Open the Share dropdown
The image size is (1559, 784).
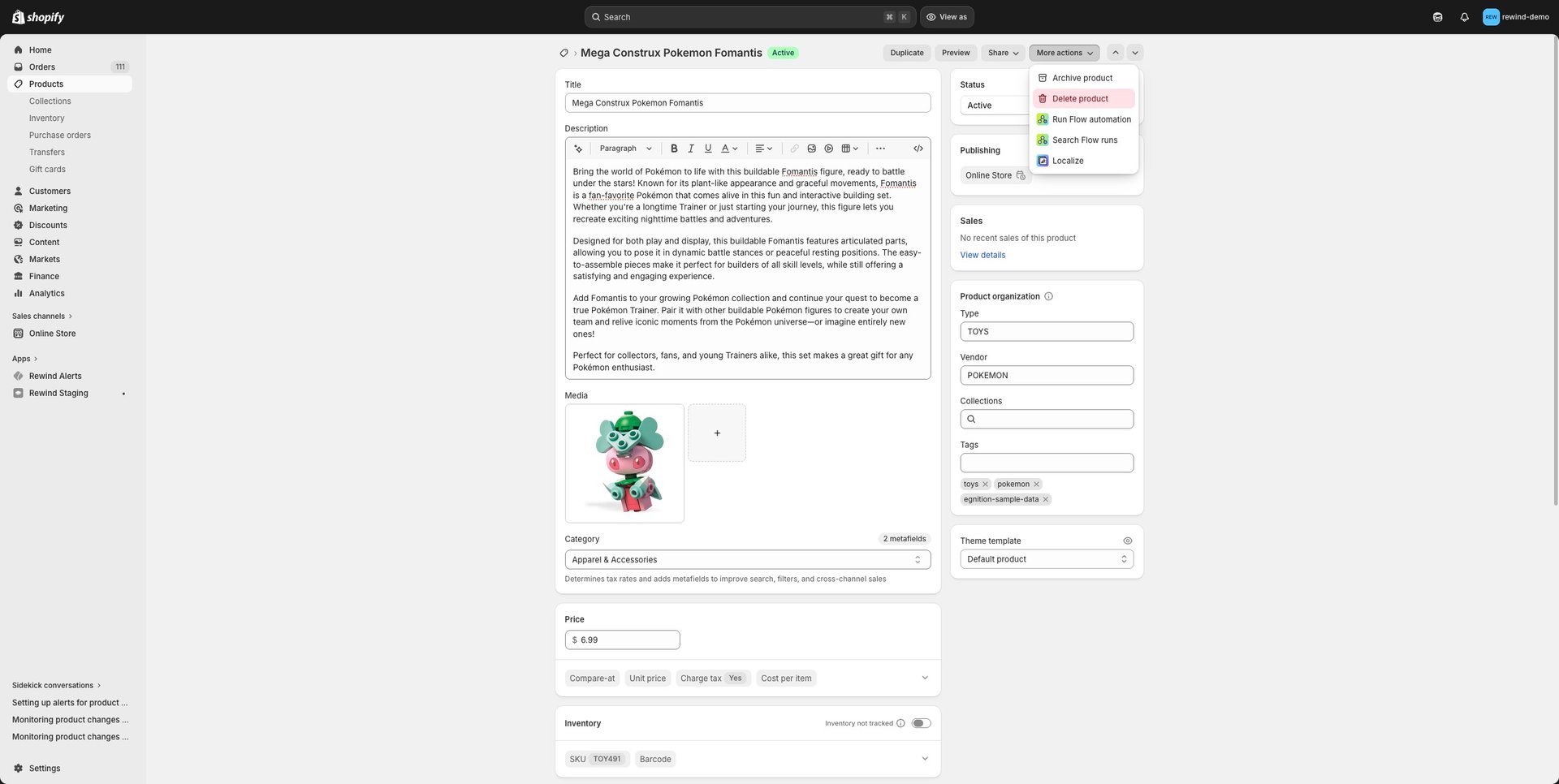[x=1003, y=53]
